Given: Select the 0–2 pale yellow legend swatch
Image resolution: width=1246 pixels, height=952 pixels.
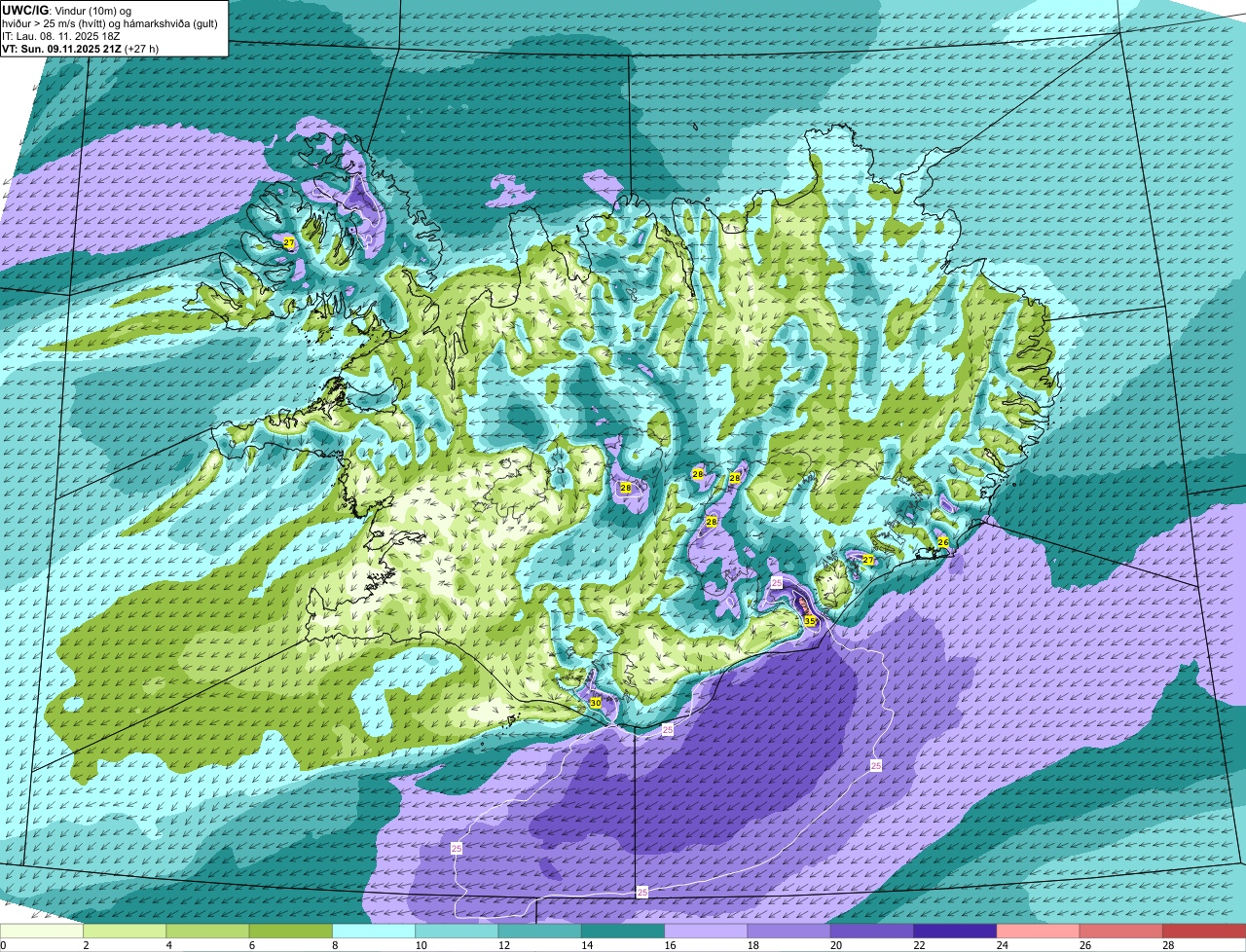Looking at the screenshot, I should [x=42, y=932].
